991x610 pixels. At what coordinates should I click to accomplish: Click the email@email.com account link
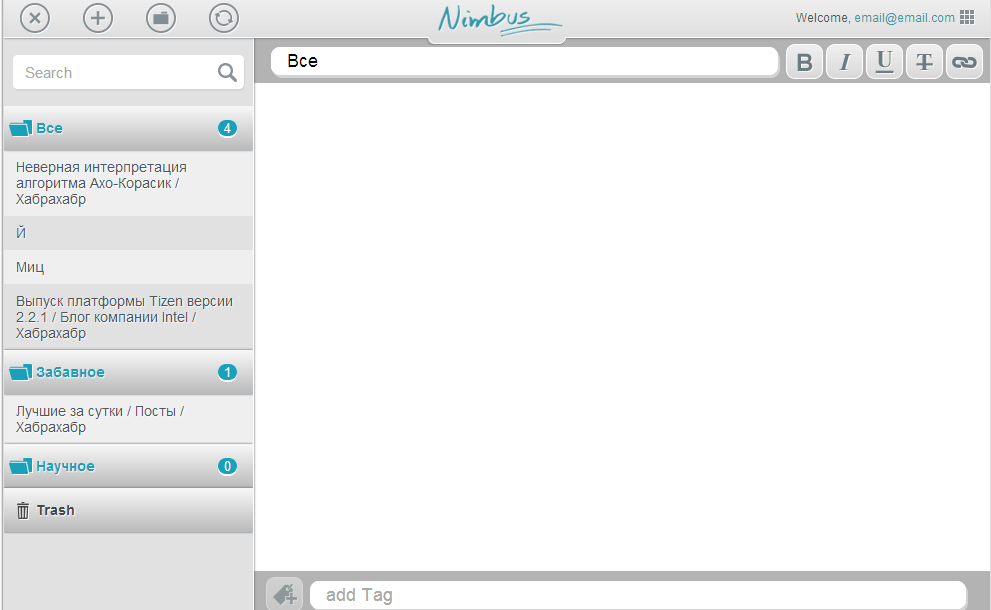pos(904,18)
